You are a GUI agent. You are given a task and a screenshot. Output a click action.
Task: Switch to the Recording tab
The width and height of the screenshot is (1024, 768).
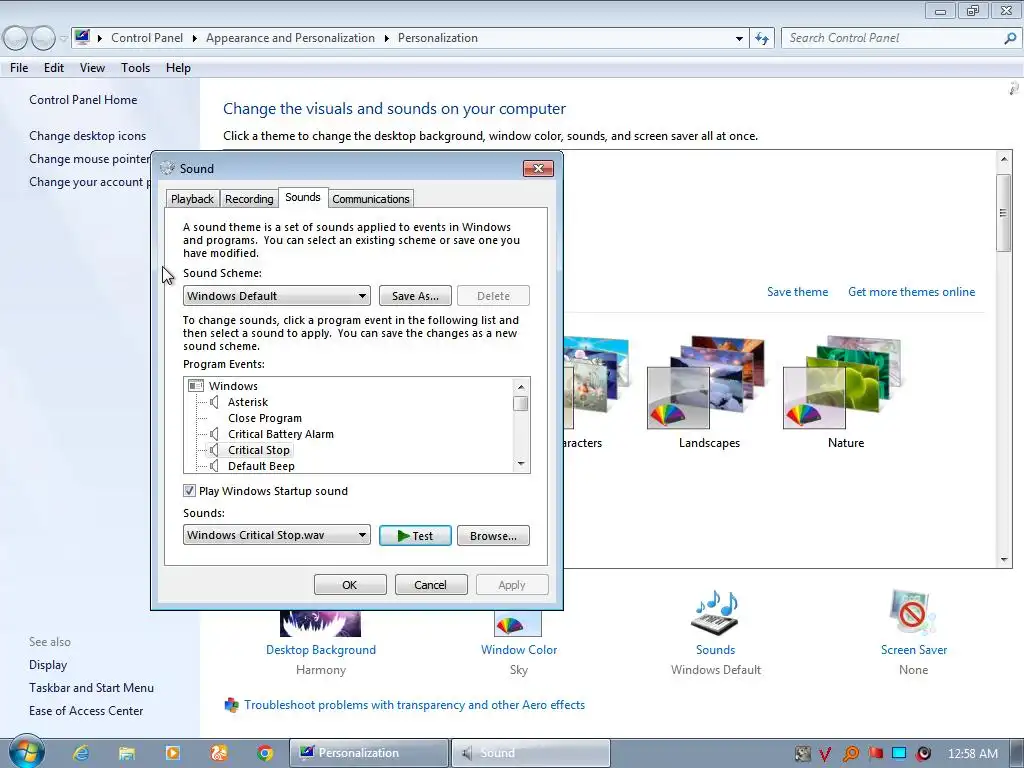(249, 199)
